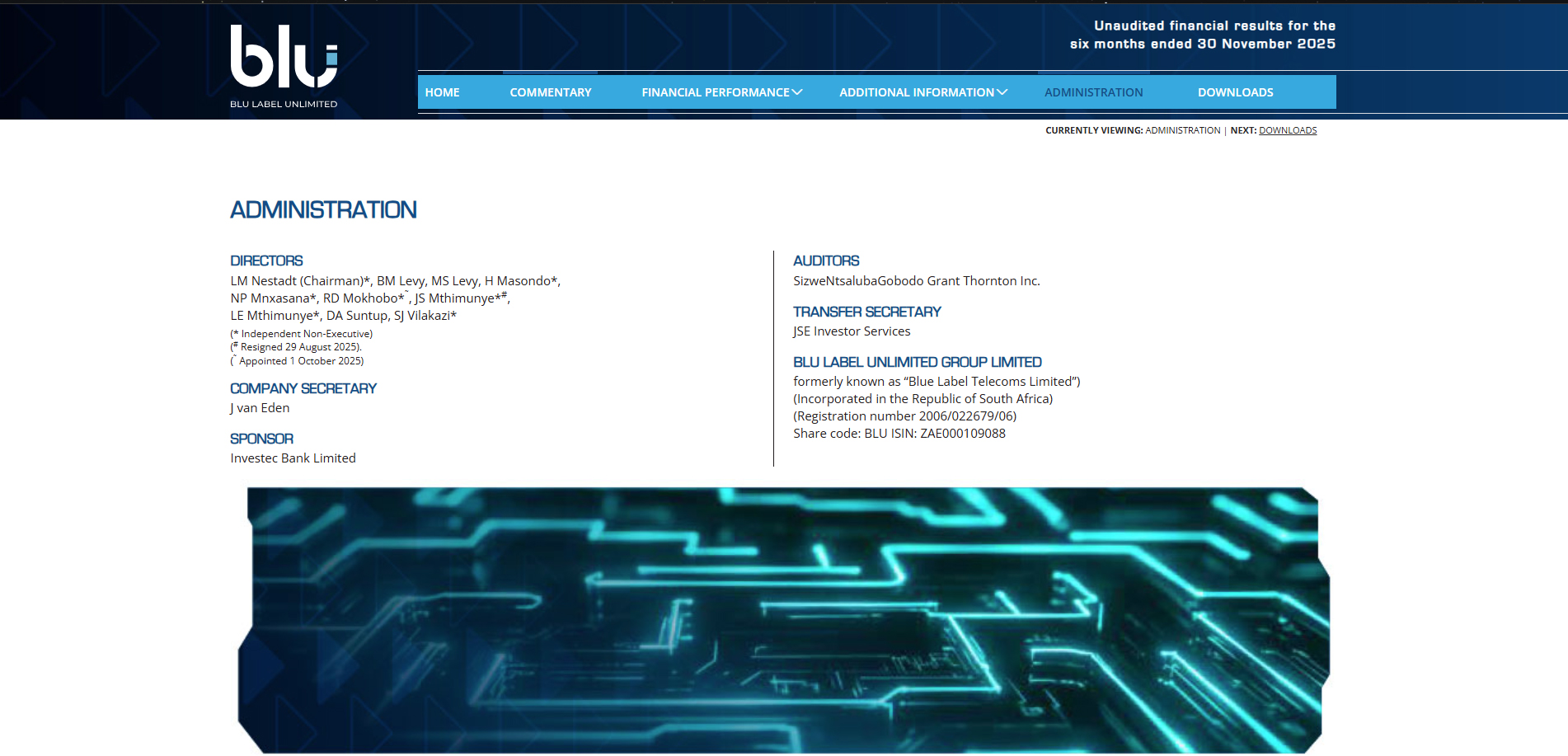Expand the Financial Performance chevron

[797, 92]
